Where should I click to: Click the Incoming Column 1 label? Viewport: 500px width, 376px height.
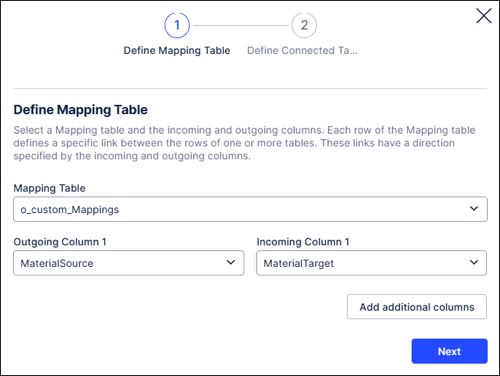pos(303,242)
